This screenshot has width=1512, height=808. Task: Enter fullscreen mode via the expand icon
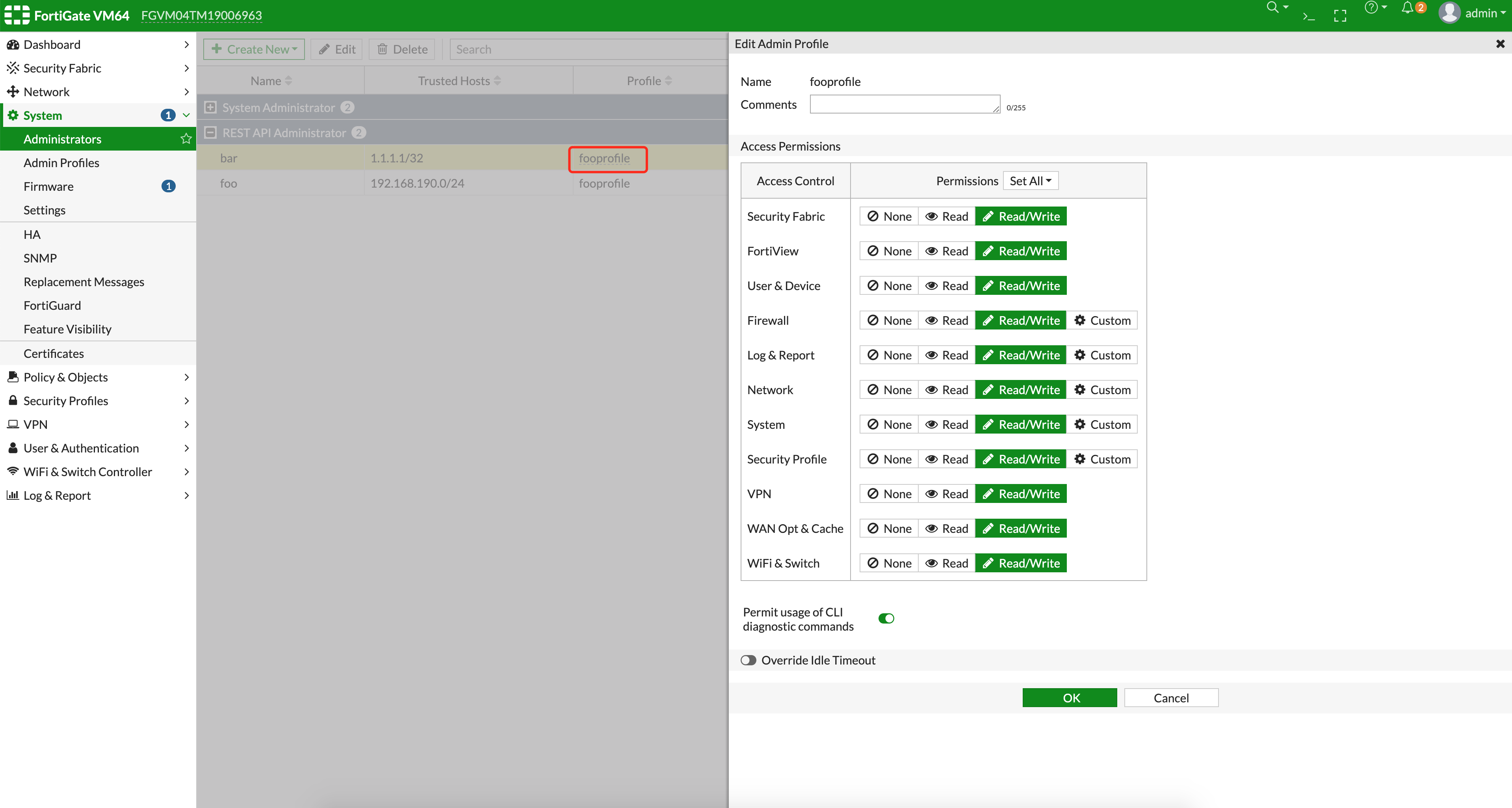pyautogui.click(x=1340, y=16)
